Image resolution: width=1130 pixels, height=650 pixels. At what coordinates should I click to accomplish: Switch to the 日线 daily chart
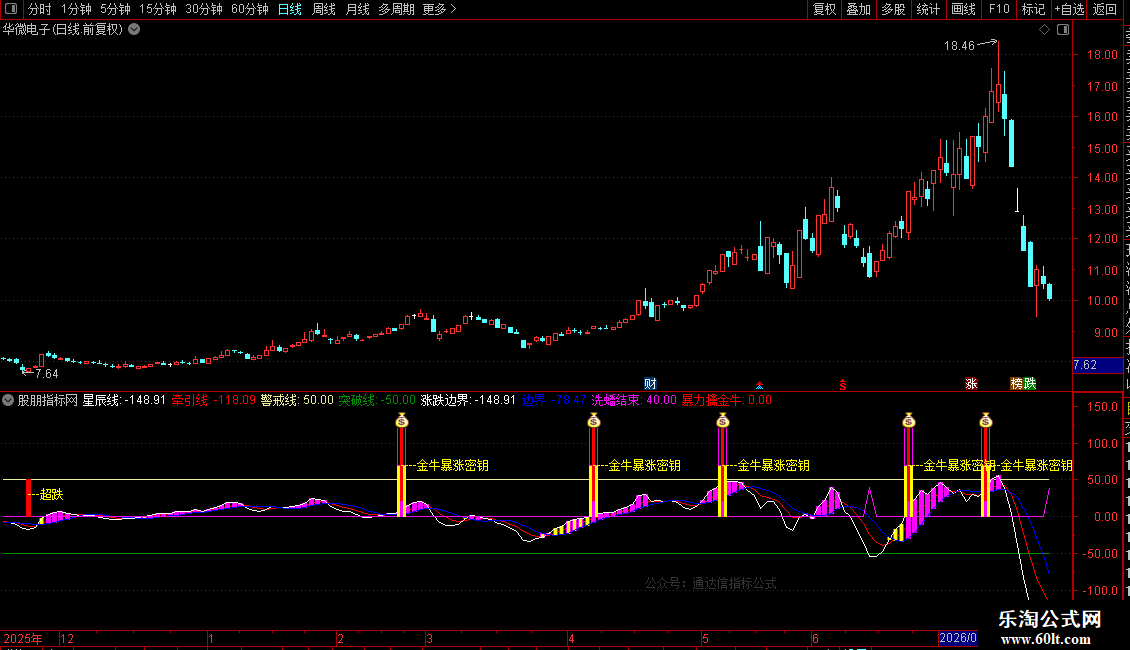[x=290, y=9]
